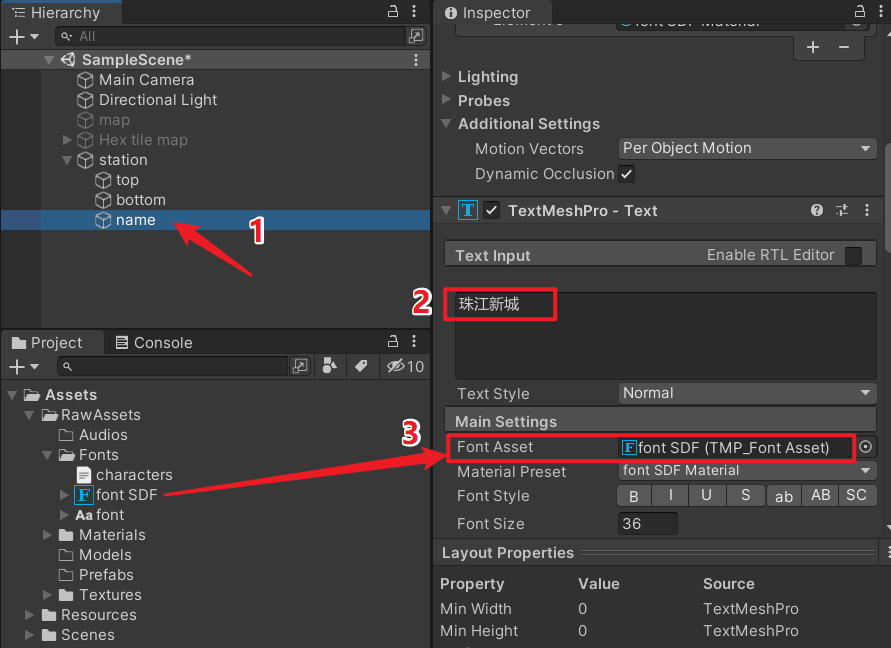Viewport: 891px width, 648px height.
Task: Click the Text Input text area
Action: tap(665, 336)
